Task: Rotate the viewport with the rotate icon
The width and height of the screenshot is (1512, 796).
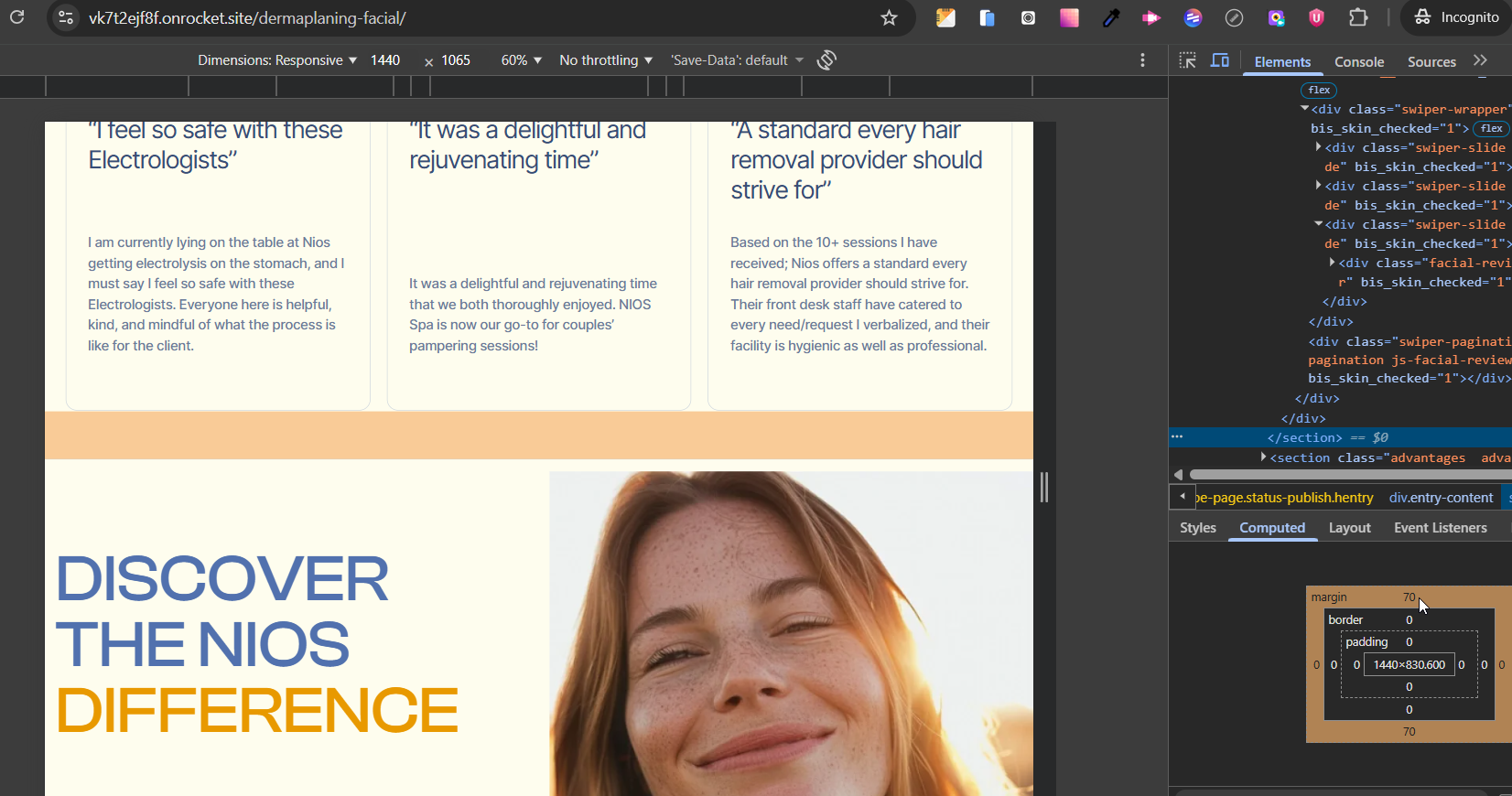Action: (826, 60)
